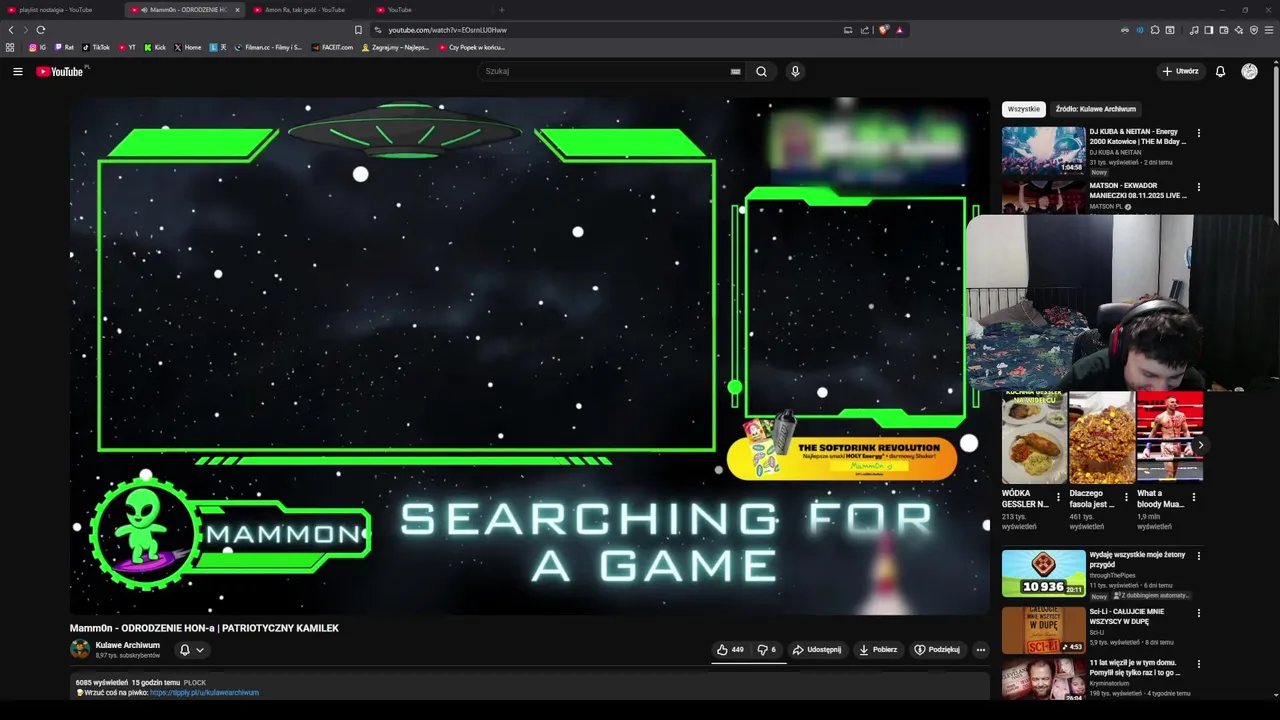Open options for Dlaczego fasola short
The width and height of the screenshot is (1280, 720).
tap(1126, 497)
